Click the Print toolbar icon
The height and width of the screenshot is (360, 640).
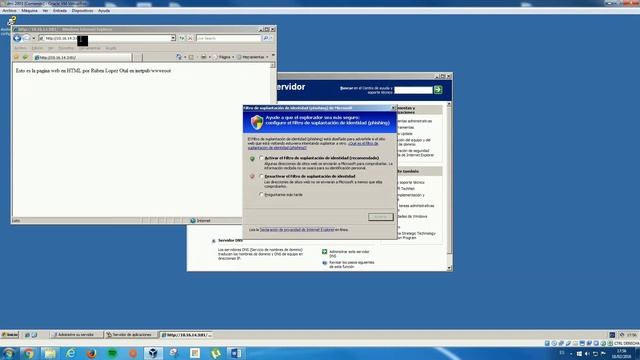point(203,57)
